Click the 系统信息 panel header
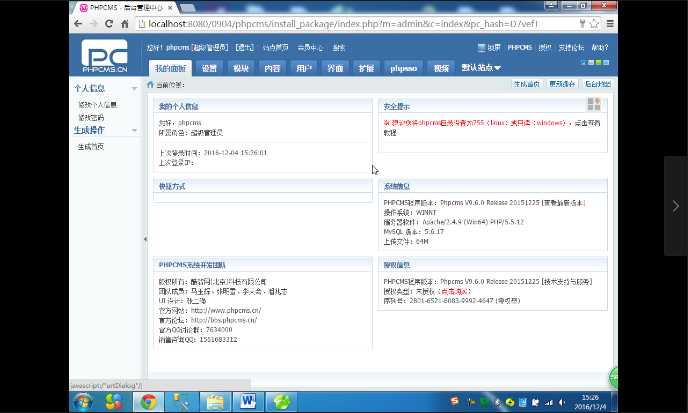 click(x=493, y=186)
